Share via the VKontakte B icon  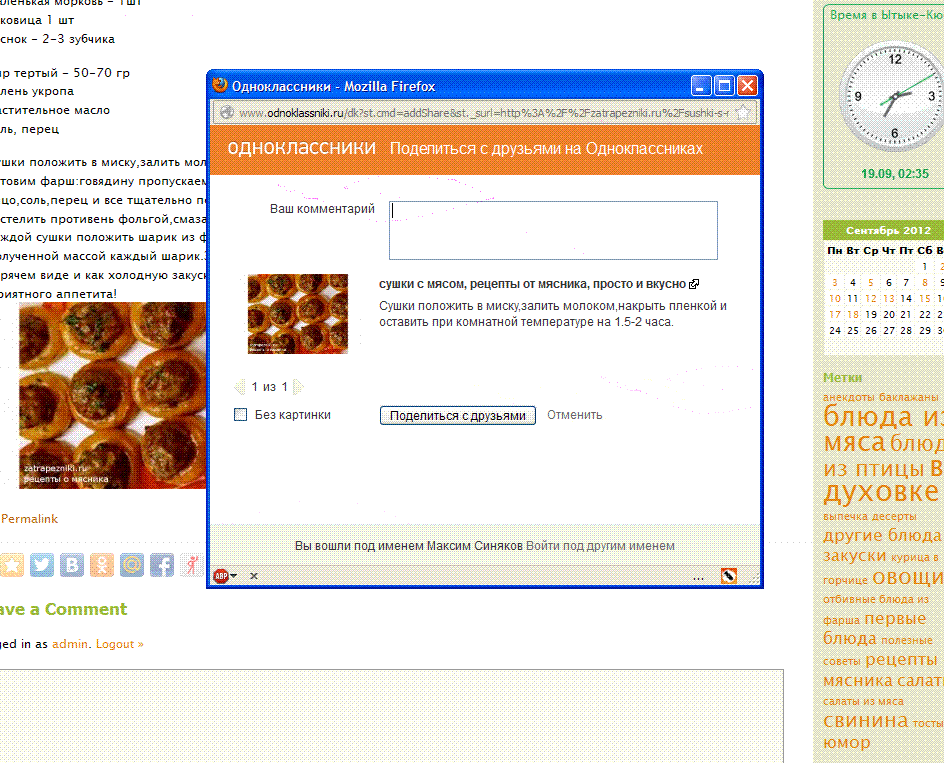tap(72, 565)
